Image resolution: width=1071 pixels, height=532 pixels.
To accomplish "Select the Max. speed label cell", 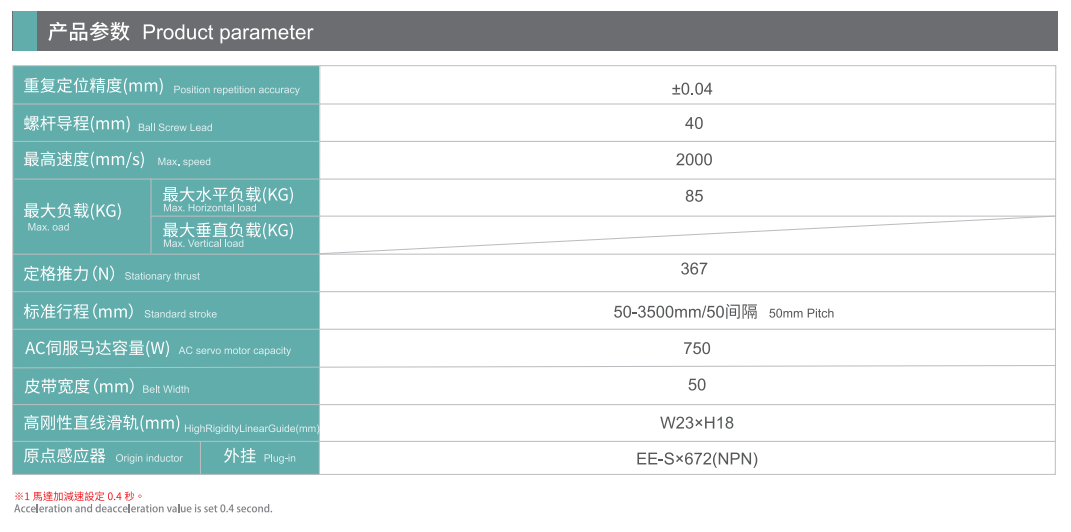I will pyautogui.click(x=165, y=160).
